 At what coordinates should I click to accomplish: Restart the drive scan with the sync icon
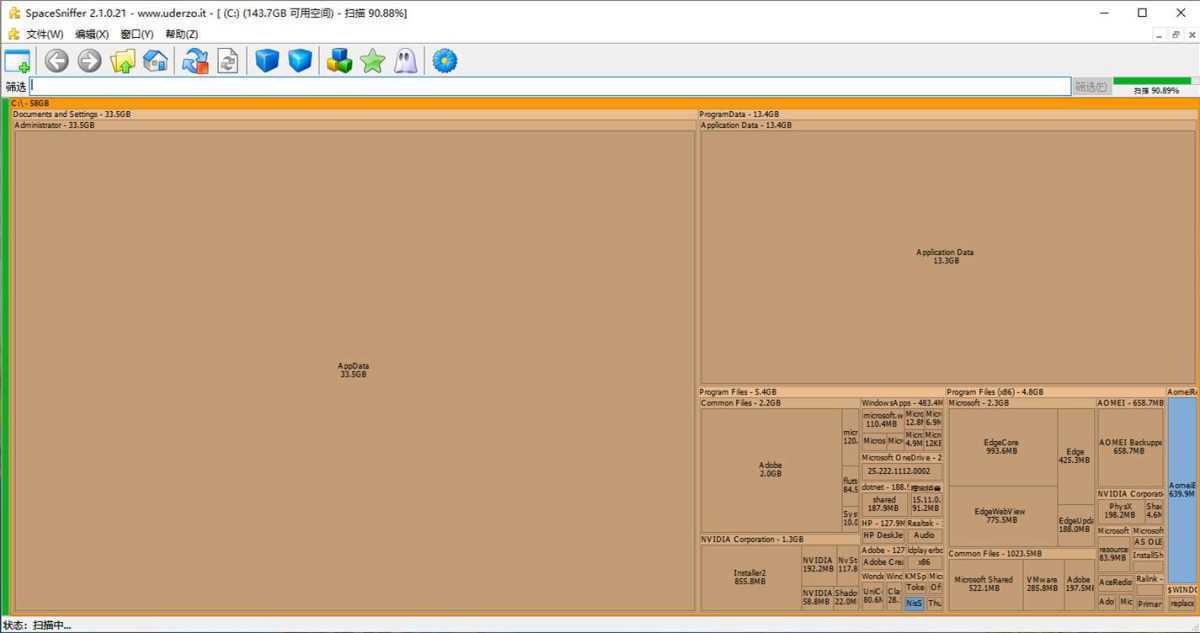click(x=194, y=60)
